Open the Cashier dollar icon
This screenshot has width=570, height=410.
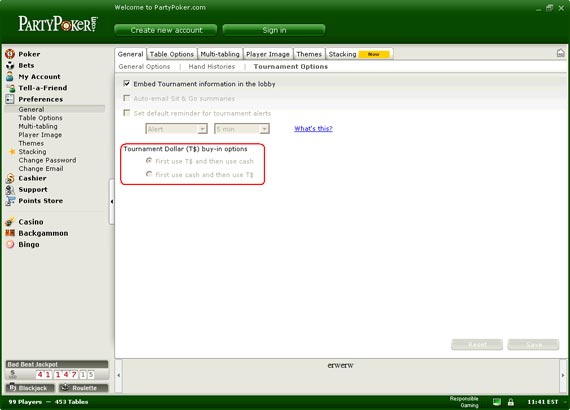[x=10, y=178]
